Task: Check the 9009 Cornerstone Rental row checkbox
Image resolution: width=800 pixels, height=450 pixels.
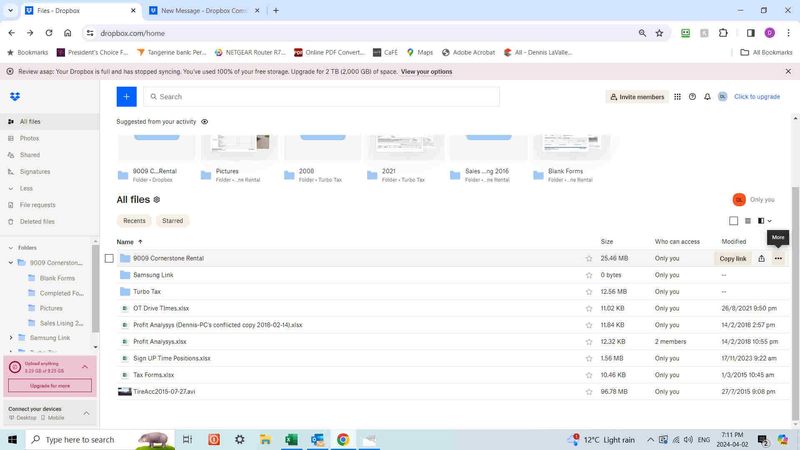Action: 109,258
